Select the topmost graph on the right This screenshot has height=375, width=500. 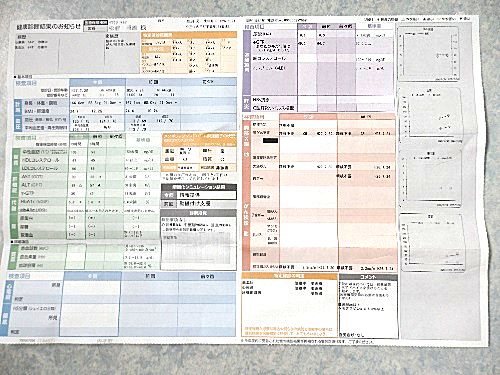click(429, 53)
